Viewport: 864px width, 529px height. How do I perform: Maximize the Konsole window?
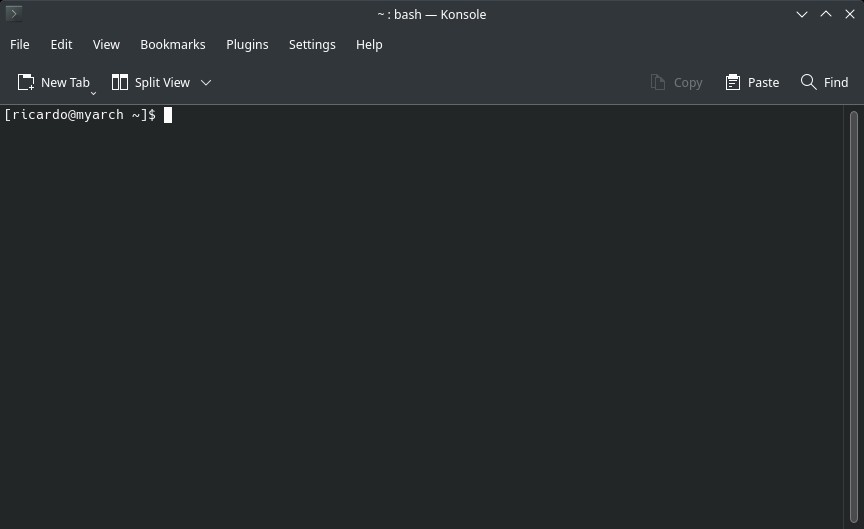[825, 14]
